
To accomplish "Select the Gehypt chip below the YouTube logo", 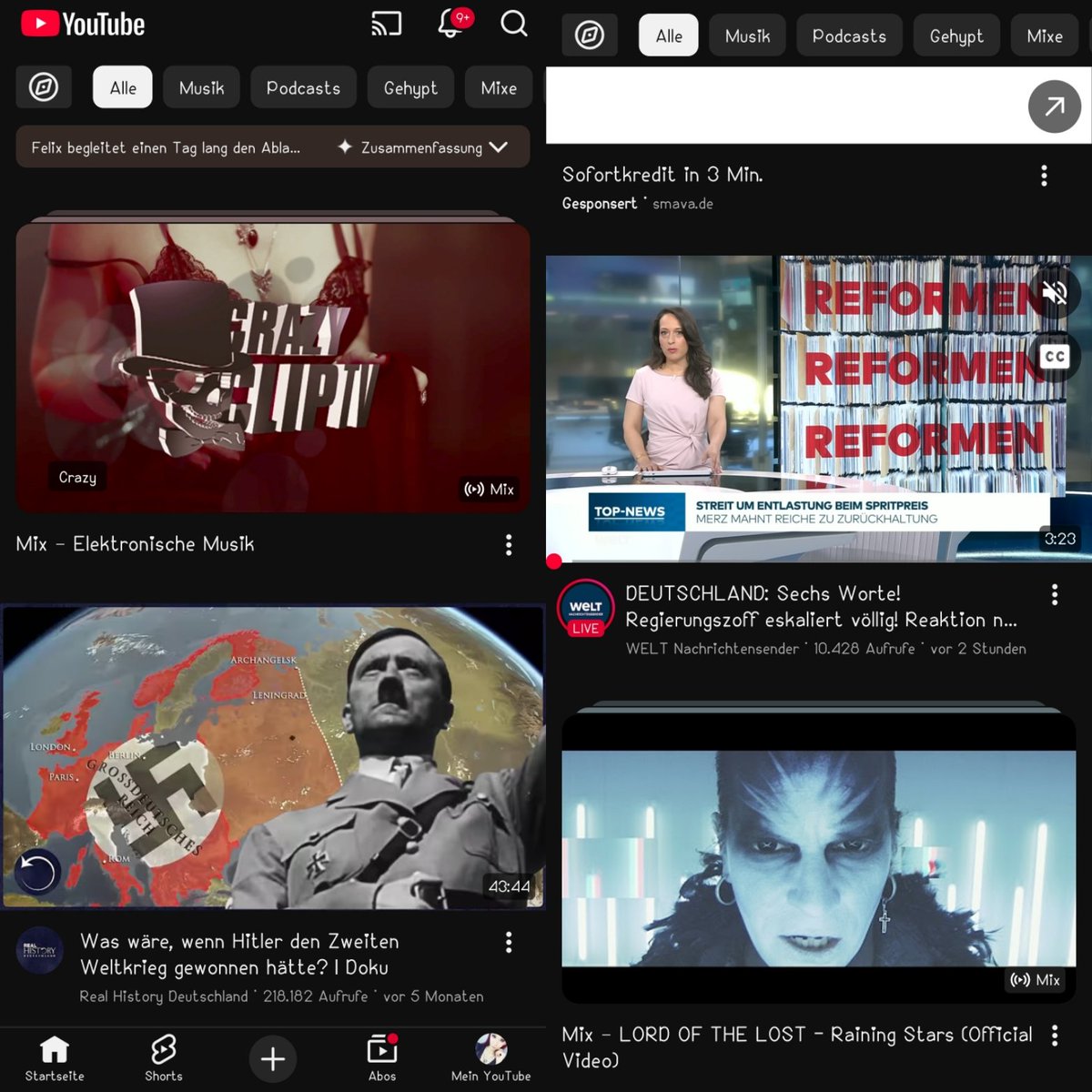I will click(x=410, y=87).
